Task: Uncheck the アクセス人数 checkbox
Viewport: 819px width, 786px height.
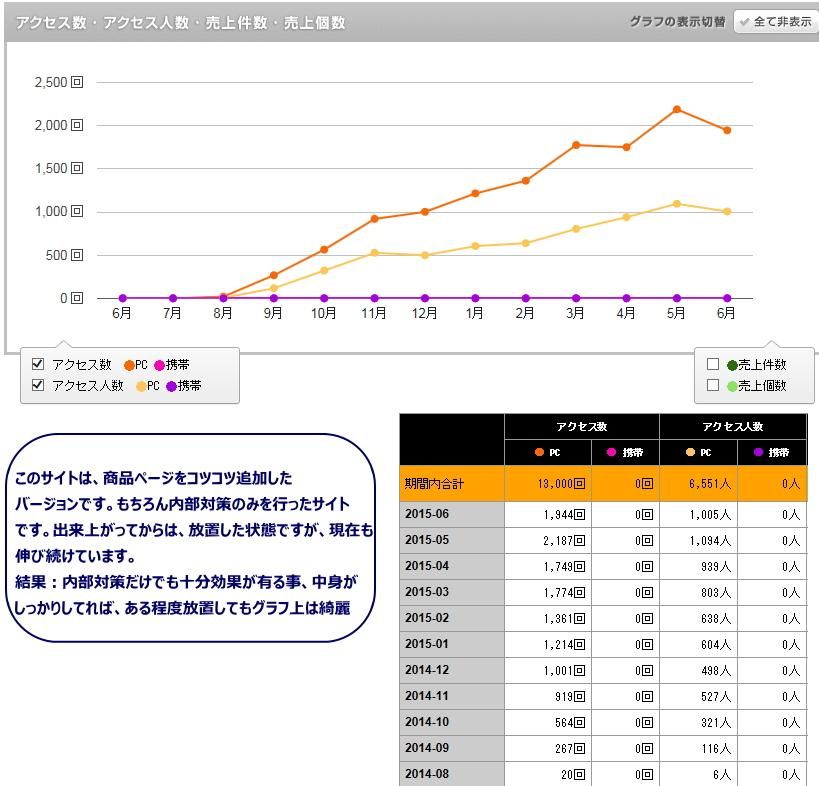Action: (38, 385)
